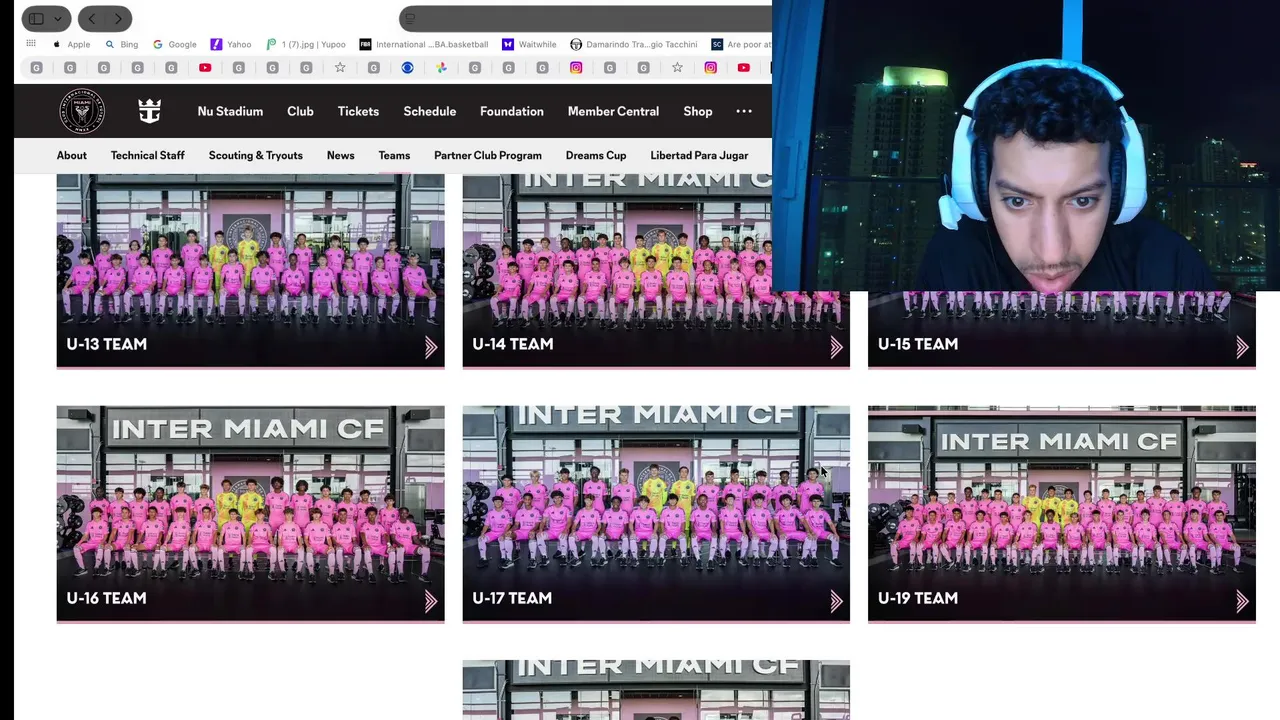Click the Inter Miami CF crest logo
This screenshot has height=720, width=1280.
[x=82, y=111]
